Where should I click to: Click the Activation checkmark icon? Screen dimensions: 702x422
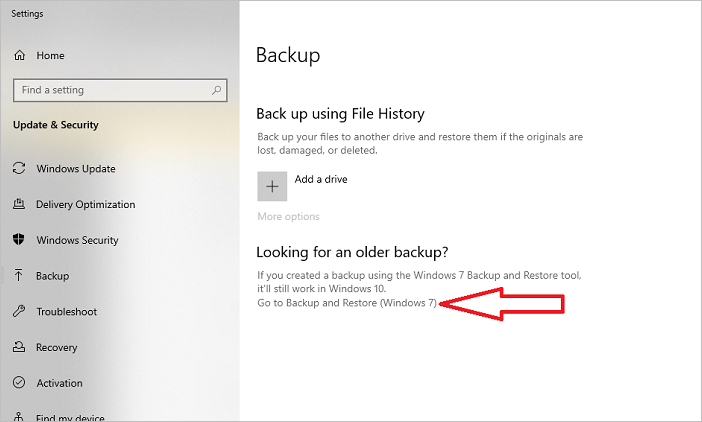pyautogui.click(x=19, y=383)
